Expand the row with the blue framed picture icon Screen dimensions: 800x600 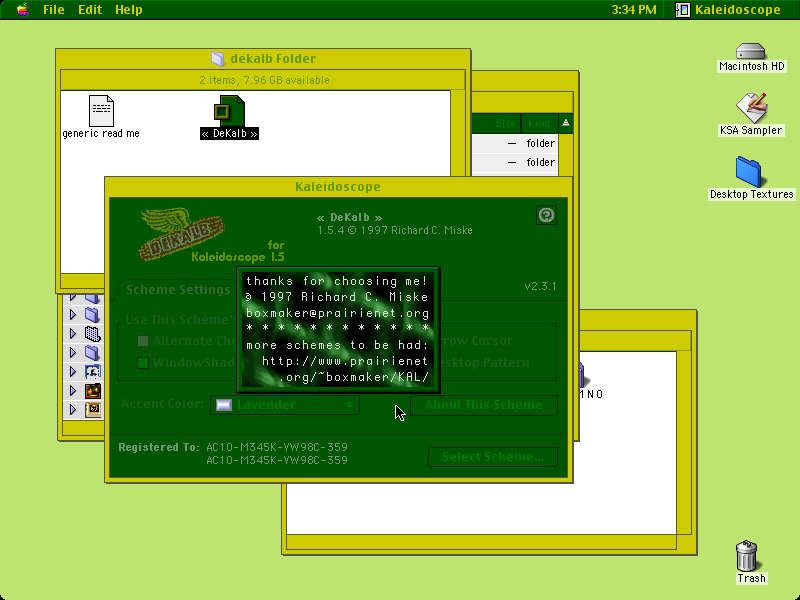point(73,371)
